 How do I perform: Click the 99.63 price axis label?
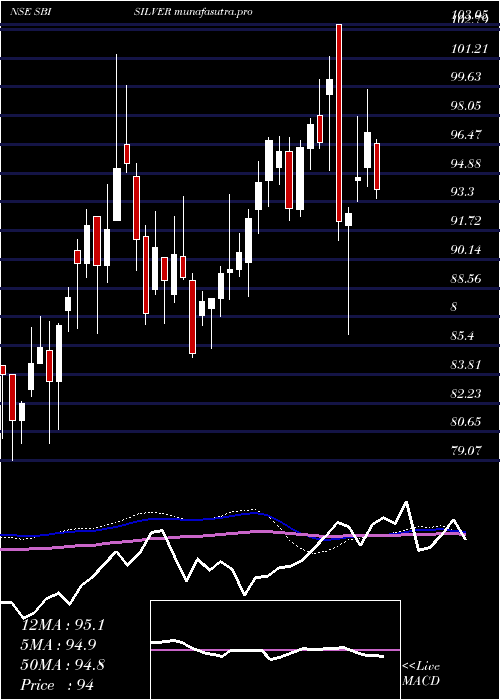click(x=466, y=77)
